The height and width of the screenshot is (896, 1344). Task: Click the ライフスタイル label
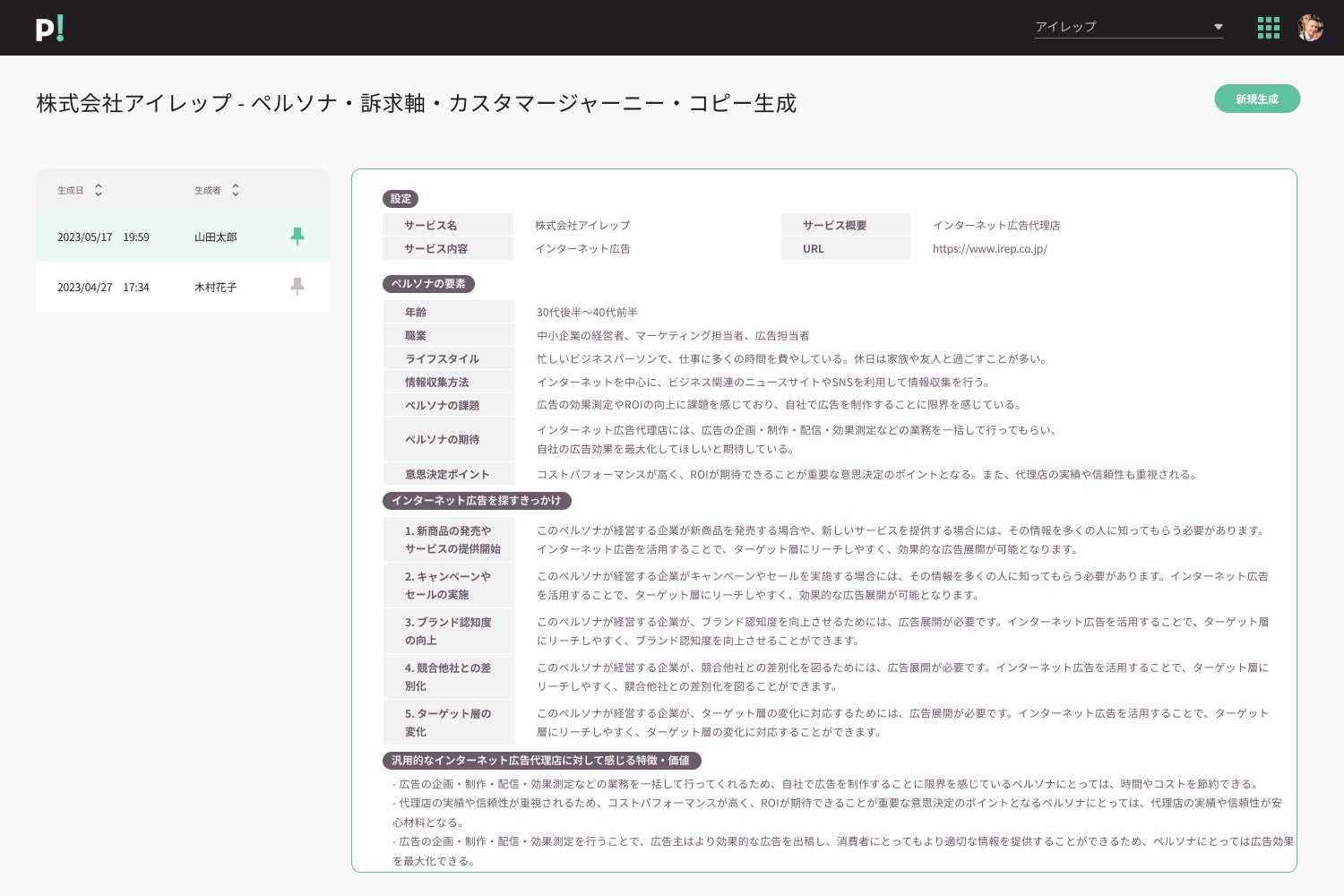(x=449, y=358)
